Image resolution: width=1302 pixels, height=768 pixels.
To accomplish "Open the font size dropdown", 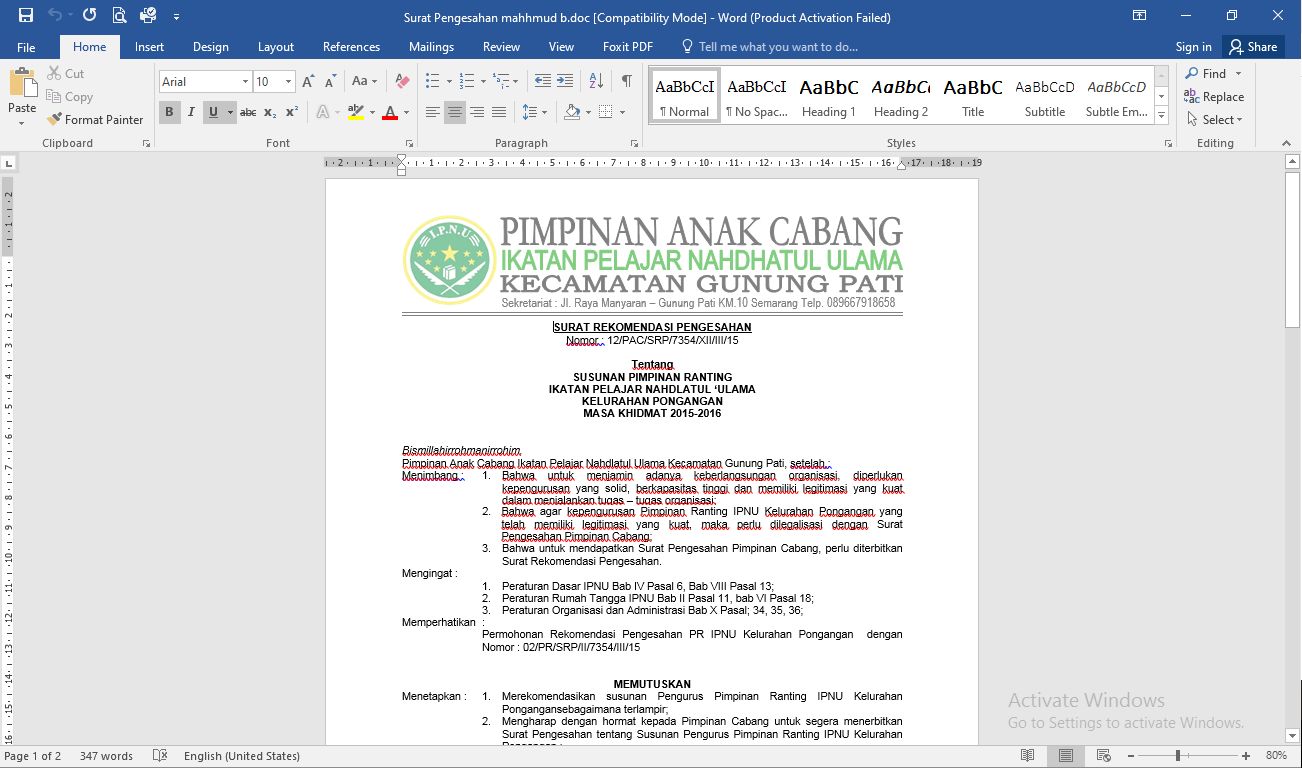I will (x=289, y=82).
